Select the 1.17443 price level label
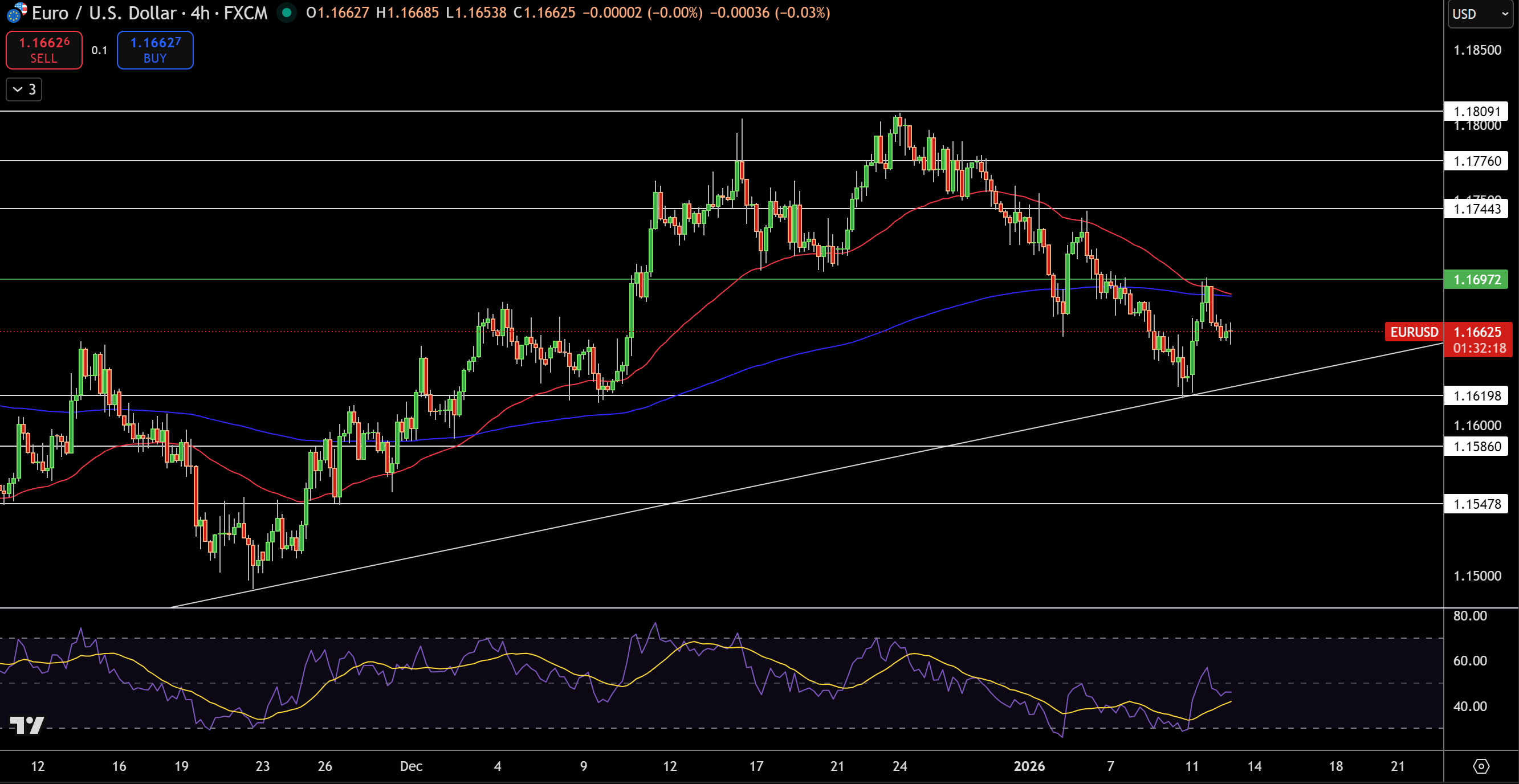Viewport: 1519px width, 784px height. point(1476,209)
